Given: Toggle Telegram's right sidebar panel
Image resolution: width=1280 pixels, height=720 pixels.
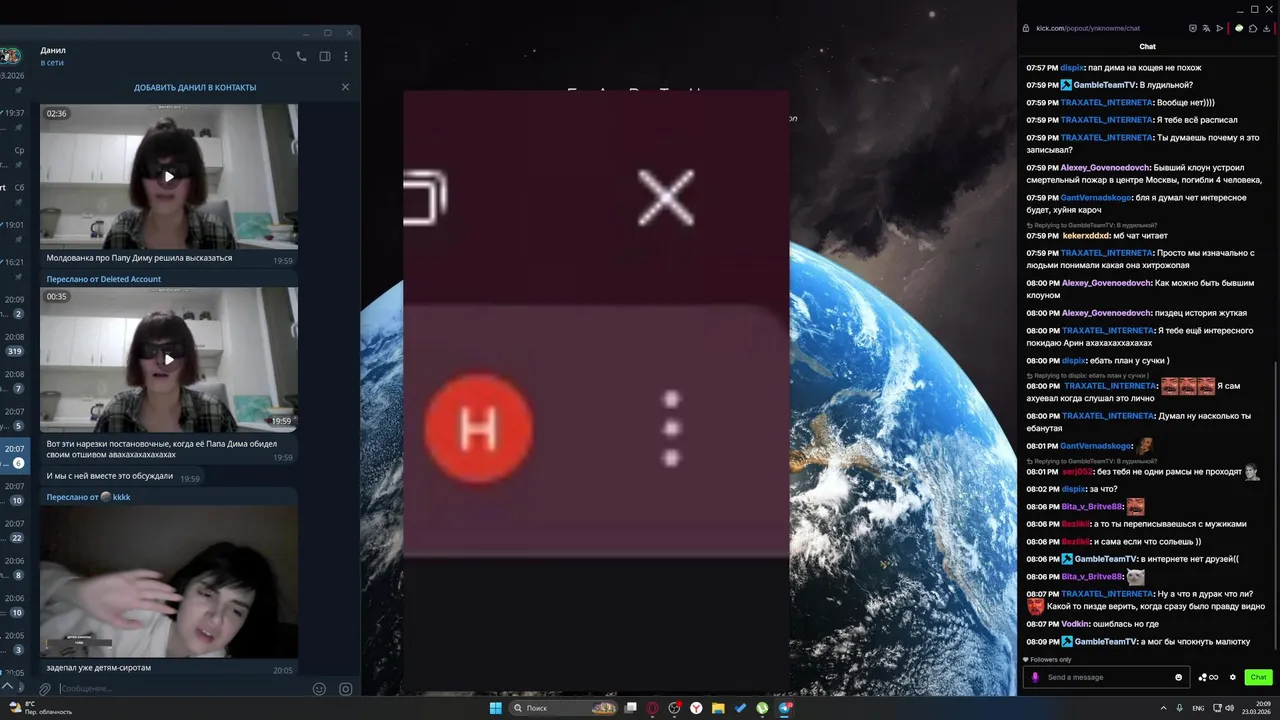Looking at the screenshot, I should pos(325,57).
